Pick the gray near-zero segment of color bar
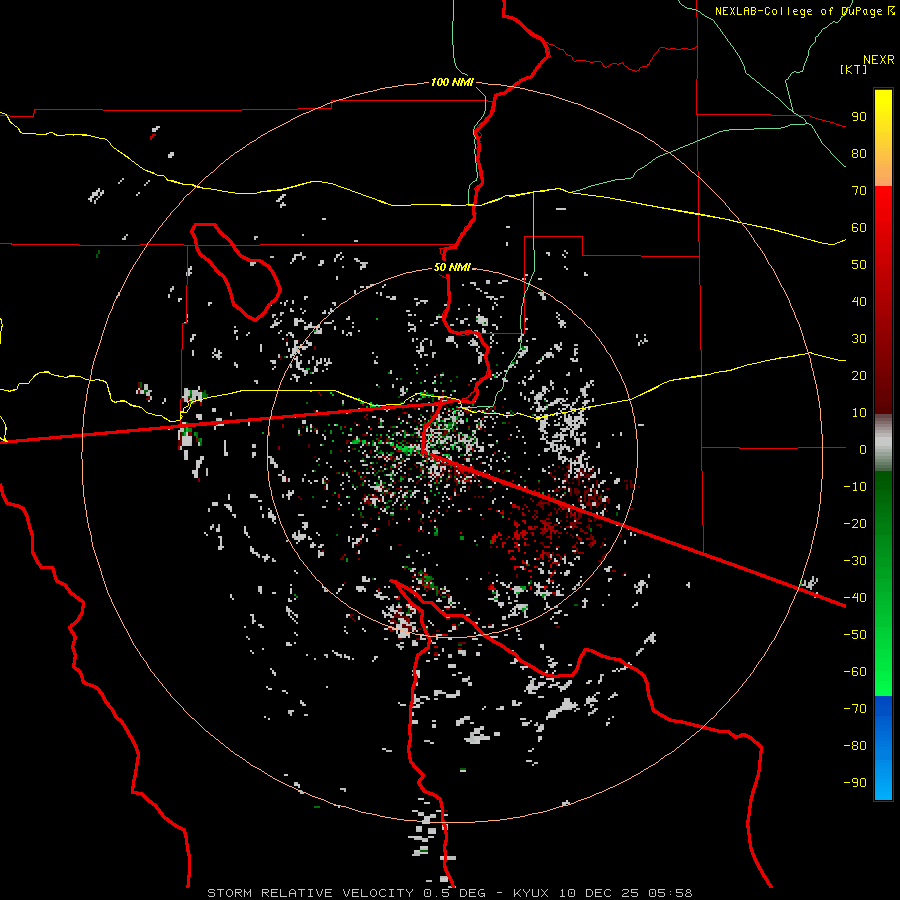 point(883,442)
